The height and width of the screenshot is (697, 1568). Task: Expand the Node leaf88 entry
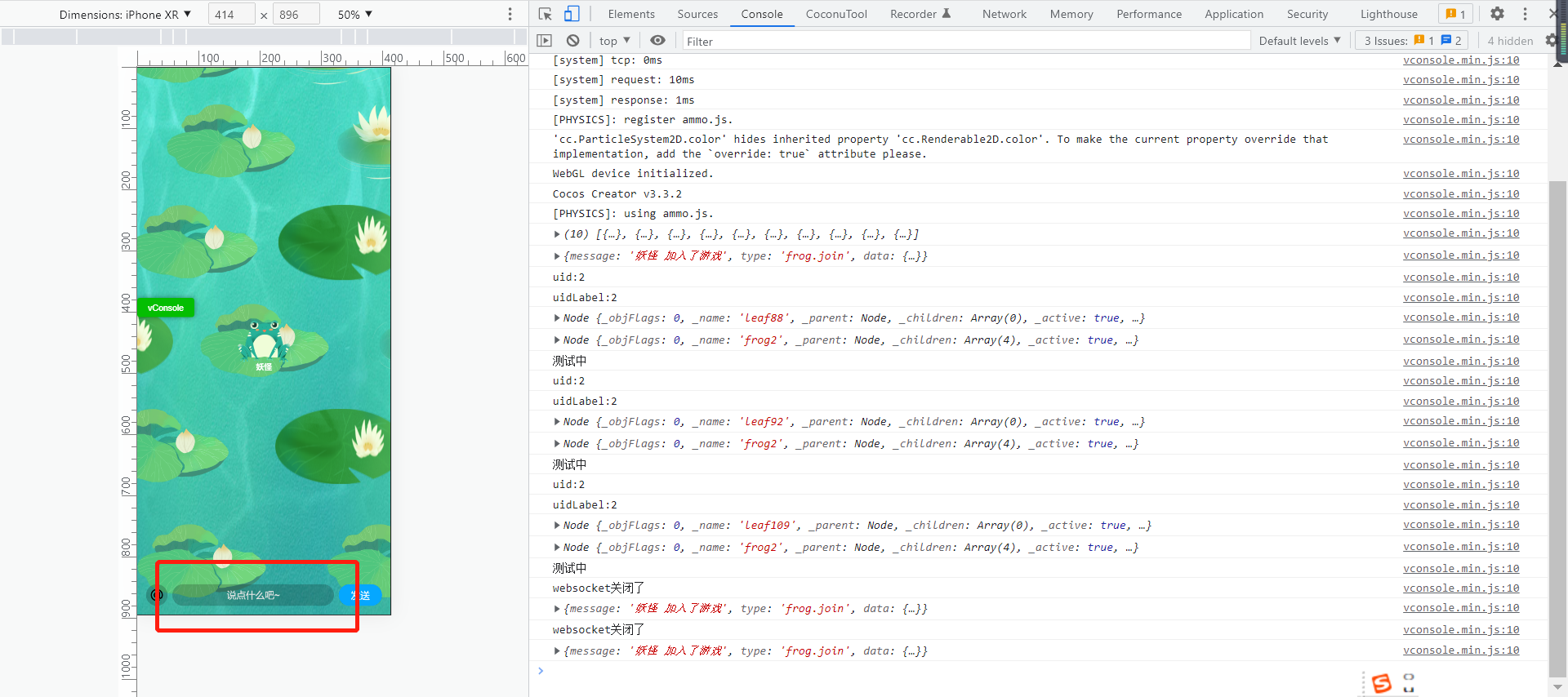[x=557, y=318]
